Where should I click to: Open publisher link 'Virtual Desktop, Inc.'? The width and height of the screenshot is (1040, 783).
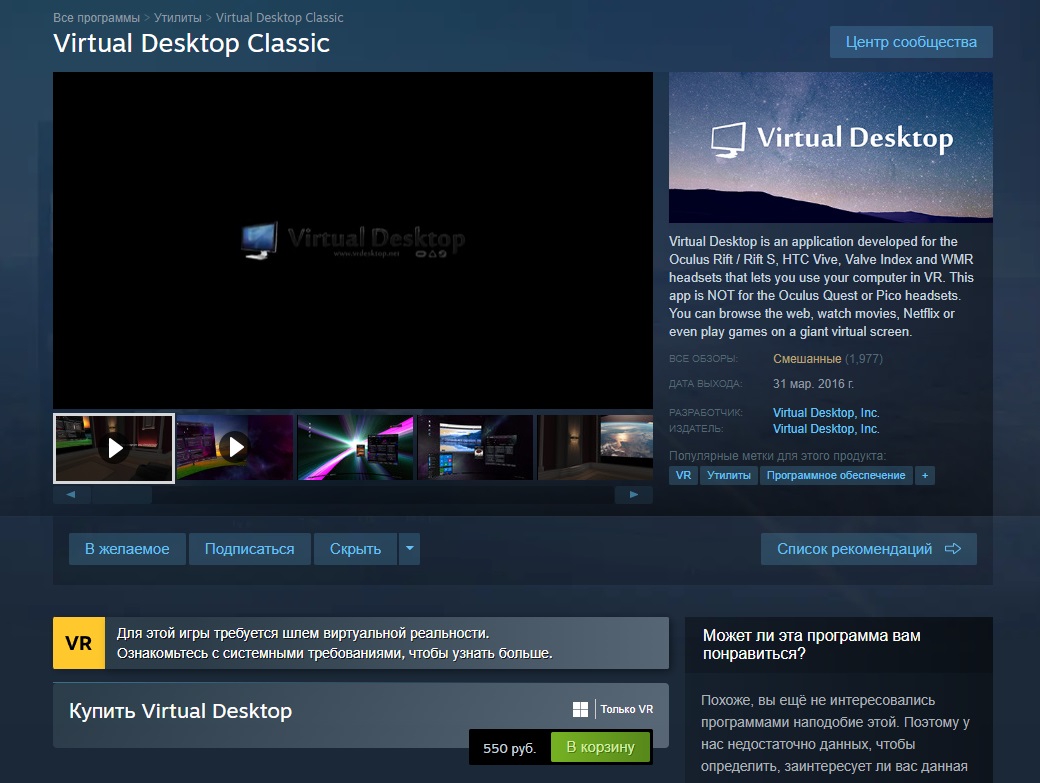(x=826, y=429)
